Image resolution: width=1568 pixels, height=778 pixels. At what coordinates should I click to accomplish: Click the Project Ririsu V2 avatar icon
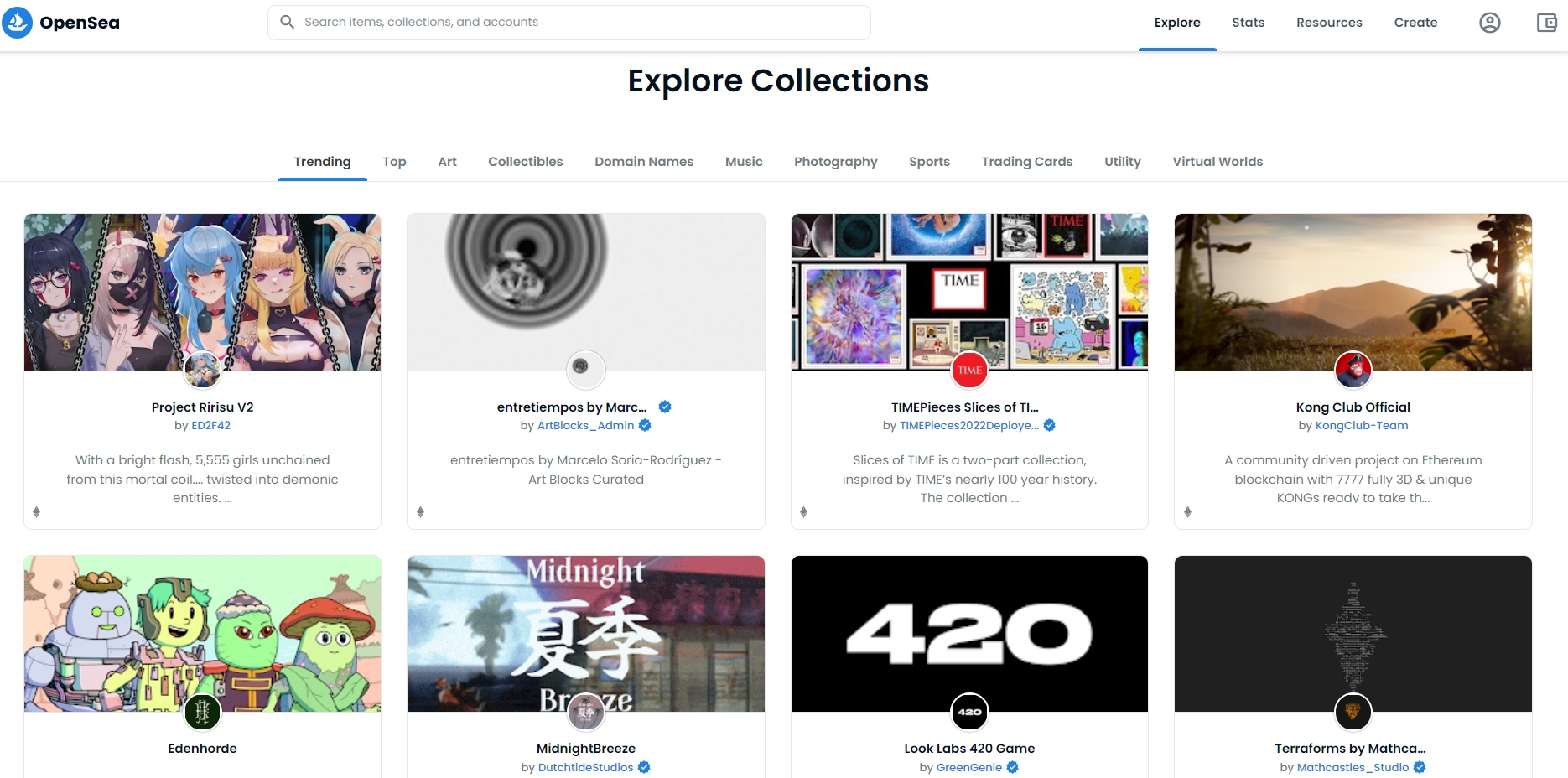click(202, 370)
